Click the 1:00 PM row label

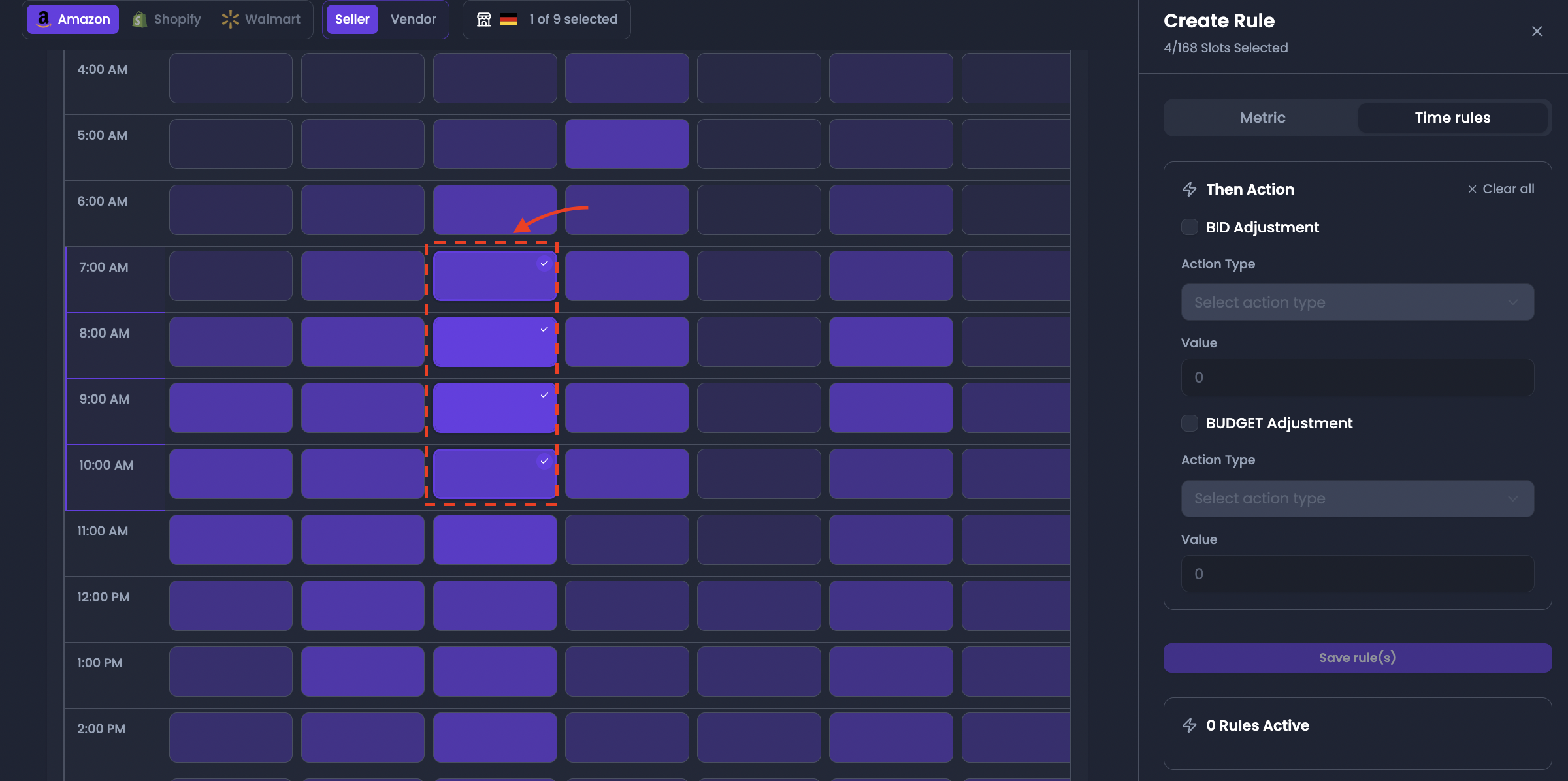(100, 663)
